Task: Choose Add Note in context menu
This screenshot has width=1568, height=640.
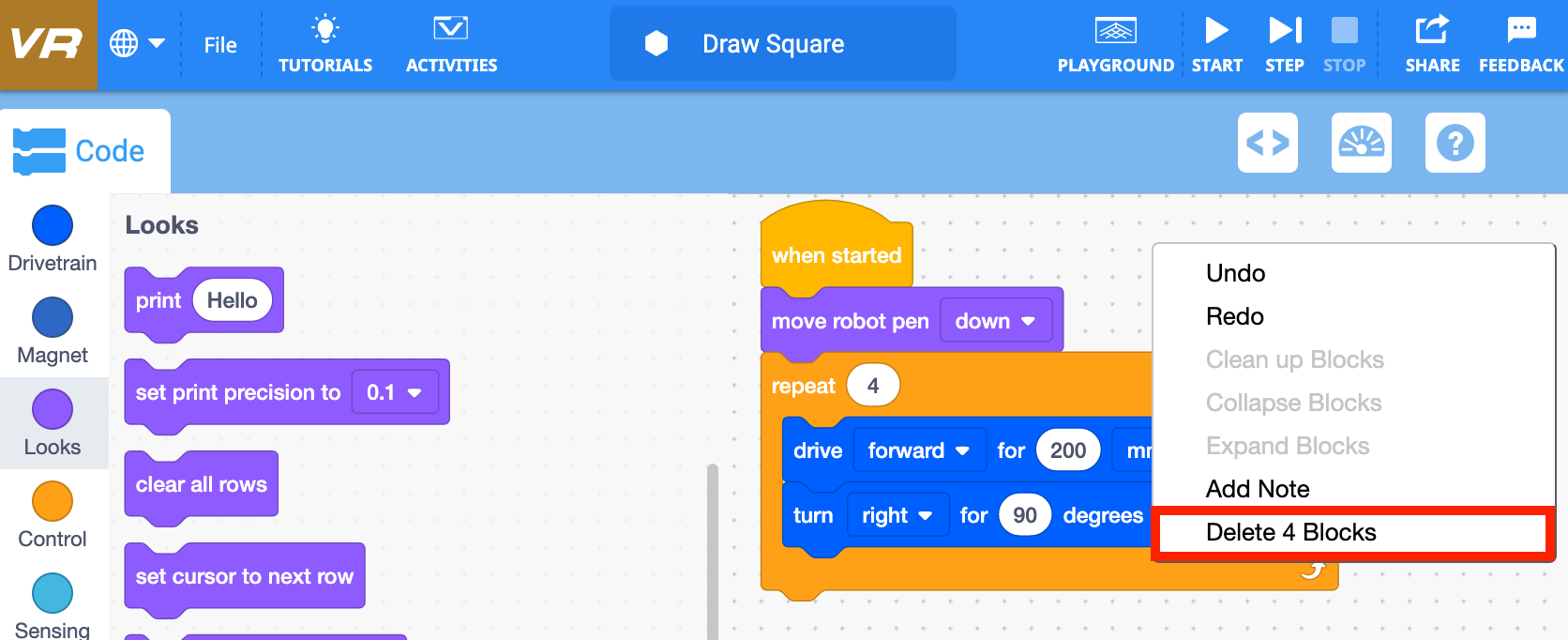Action: point(1258,489)
